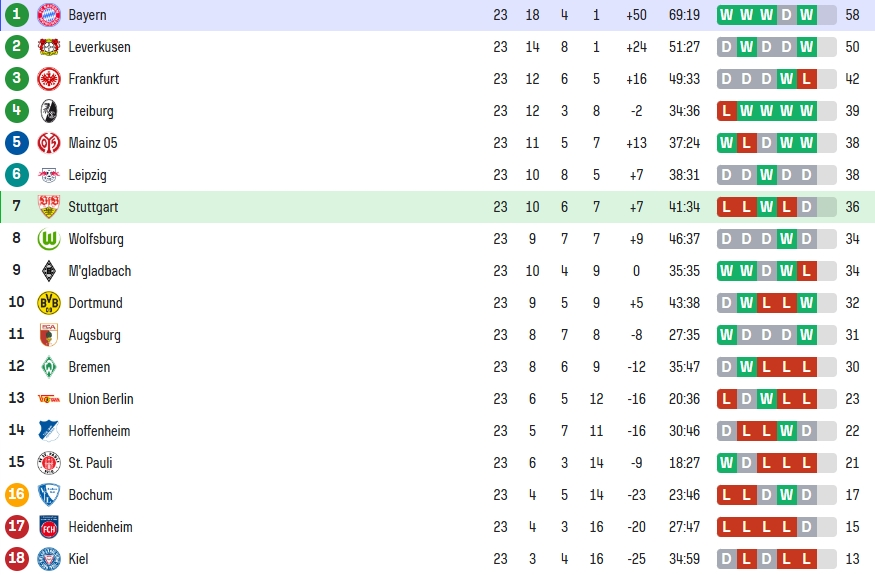Open the Heidenheim FCH crest
The image size is (875, 575).
49,527
